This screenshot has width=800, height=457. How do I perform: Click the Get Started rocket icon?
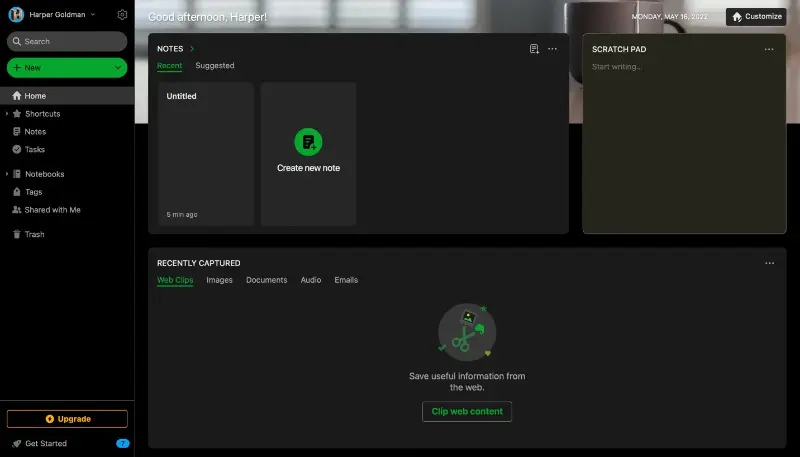(17, 443)
